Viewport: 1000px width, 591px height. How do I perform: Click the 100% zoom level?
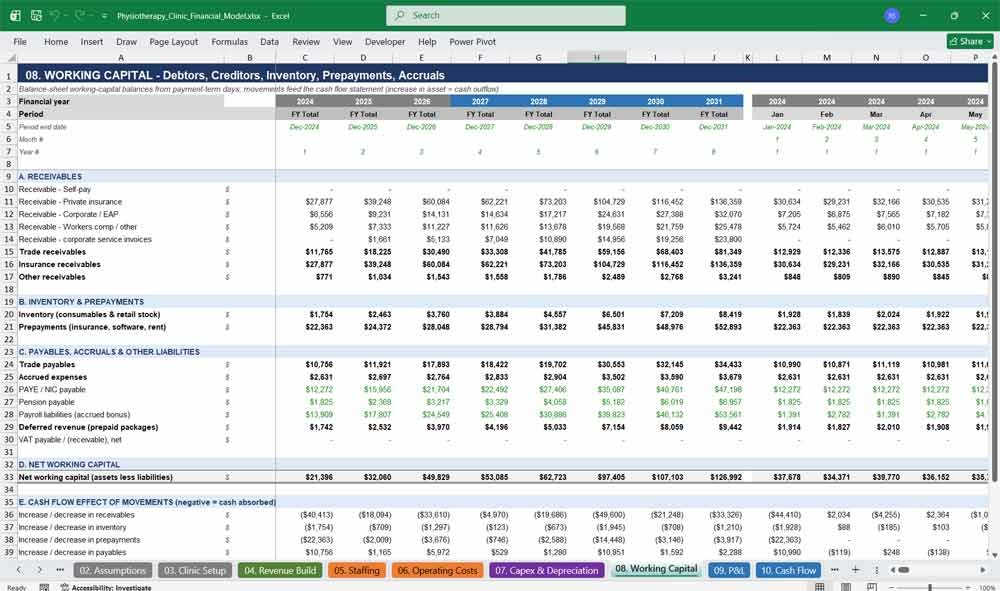[987, 587]
